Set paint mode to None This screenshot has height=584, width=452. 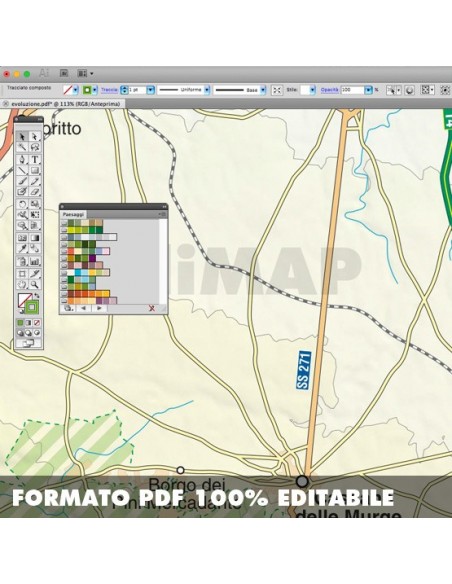pyautogui.click(x=37, y=323)
